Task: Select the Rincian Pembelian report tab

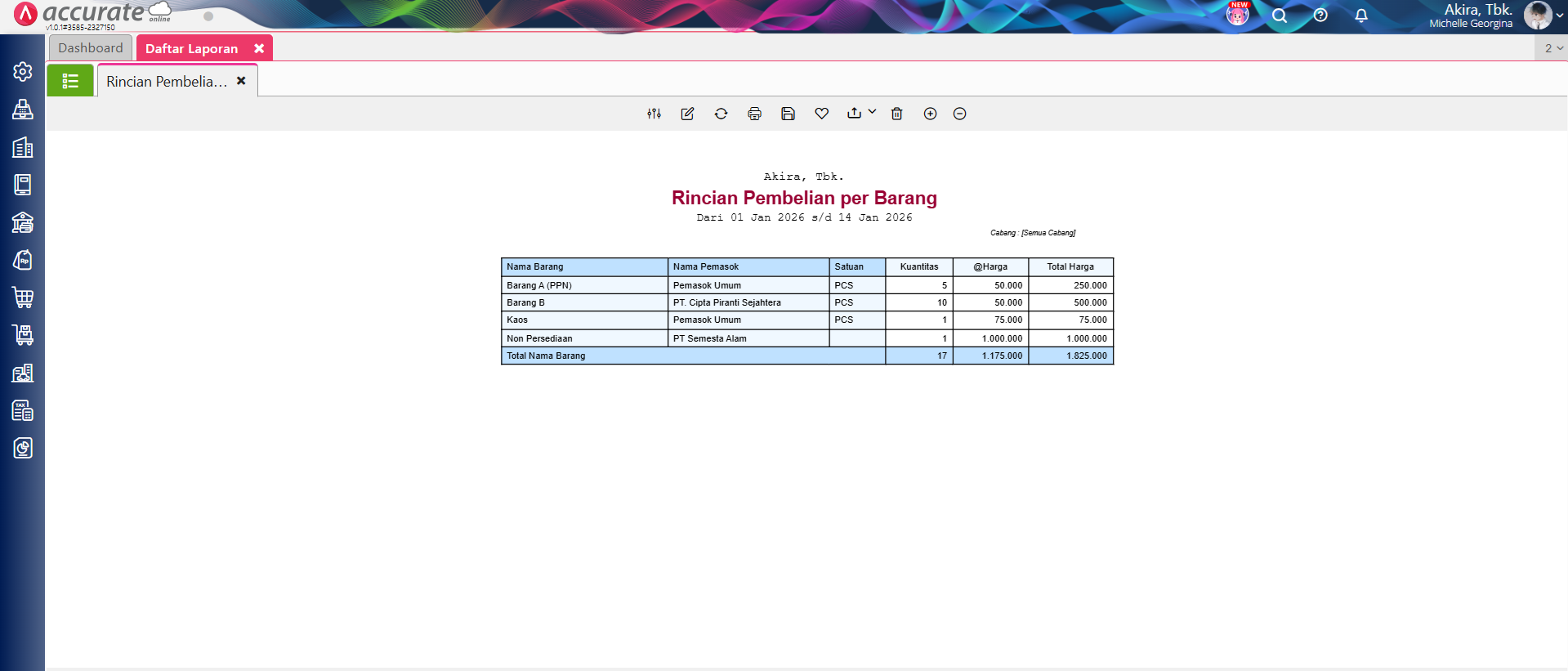Action: click(x=167, y=82)
